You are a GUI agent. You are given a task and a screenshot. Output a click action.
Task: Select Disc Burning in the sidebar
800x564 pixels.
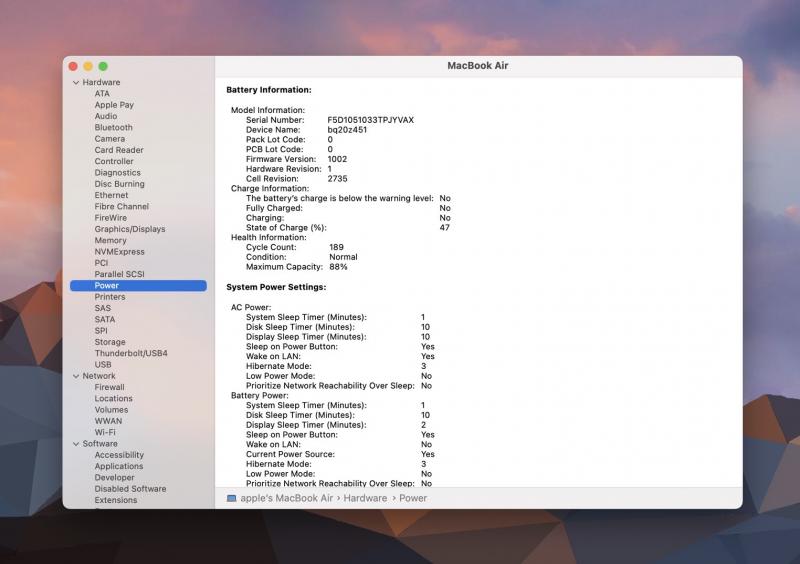pyautogui.click(x=119, y=184)
